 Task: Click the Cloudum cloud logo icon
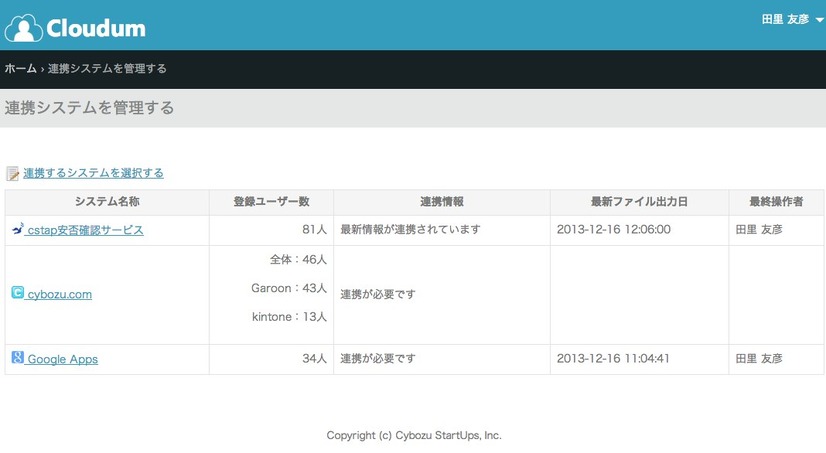[24, 28]
